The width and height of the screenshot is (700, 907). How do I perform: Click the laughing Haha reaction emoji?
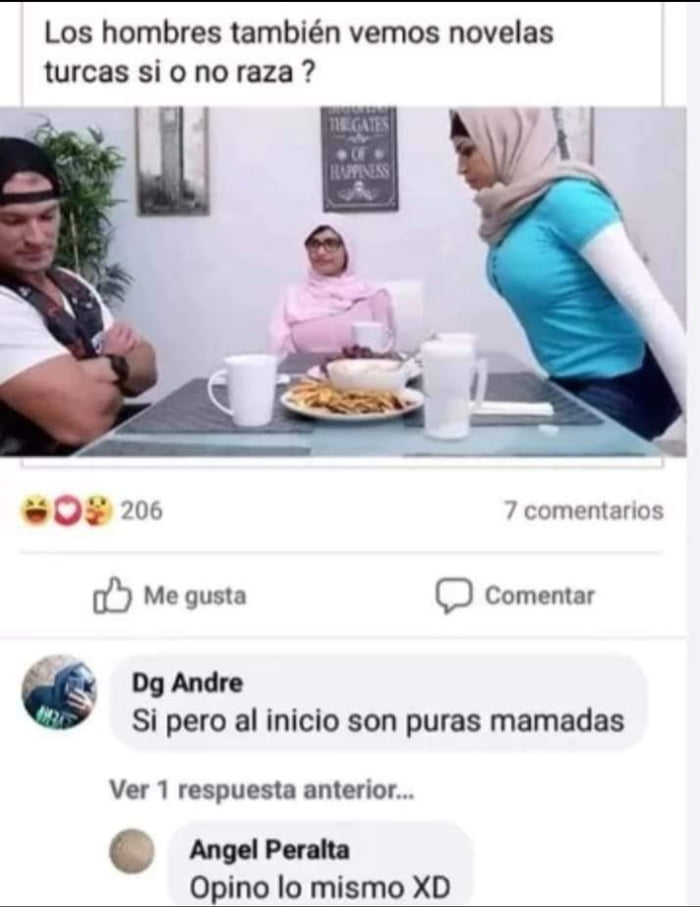tap(34, 511)
